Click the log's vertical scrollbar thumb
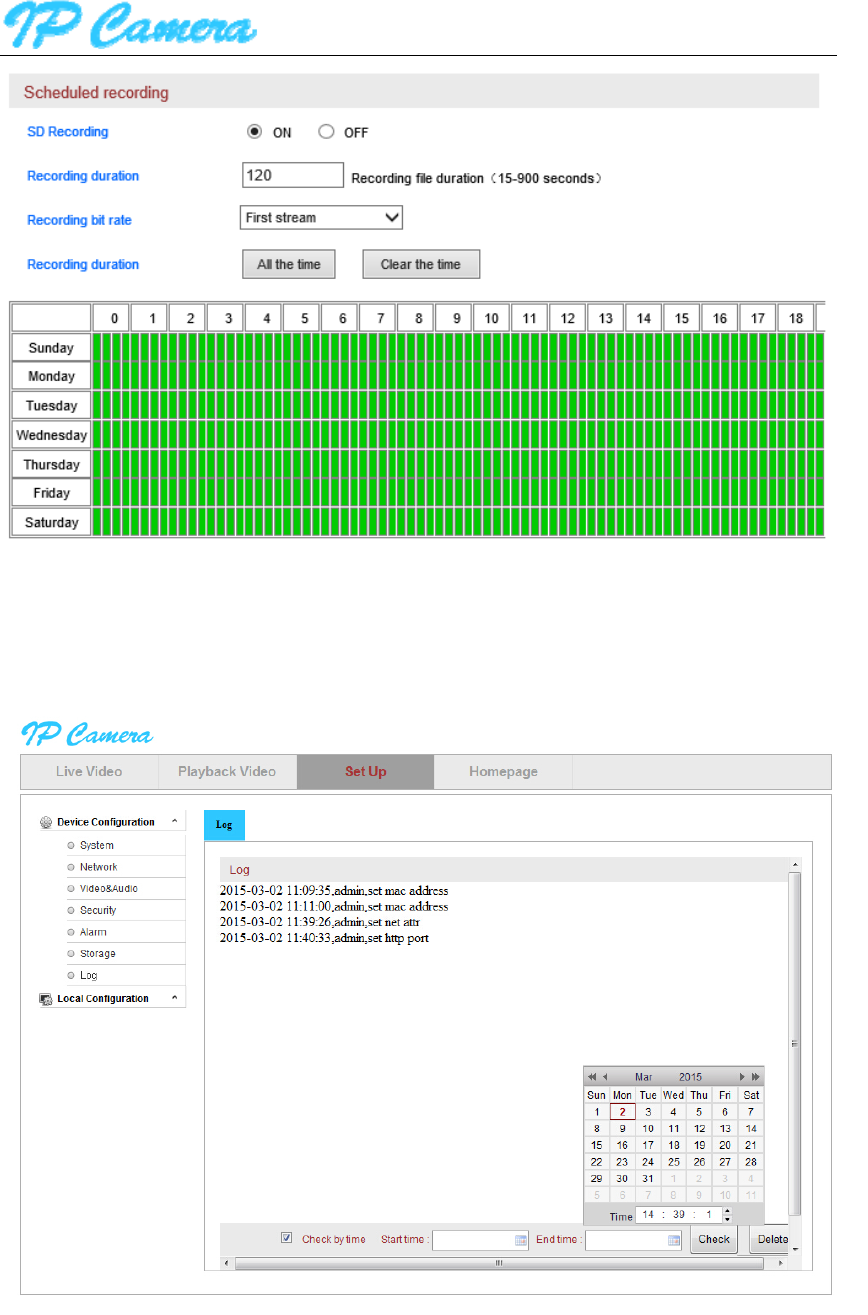 [x=795, y=1044]
